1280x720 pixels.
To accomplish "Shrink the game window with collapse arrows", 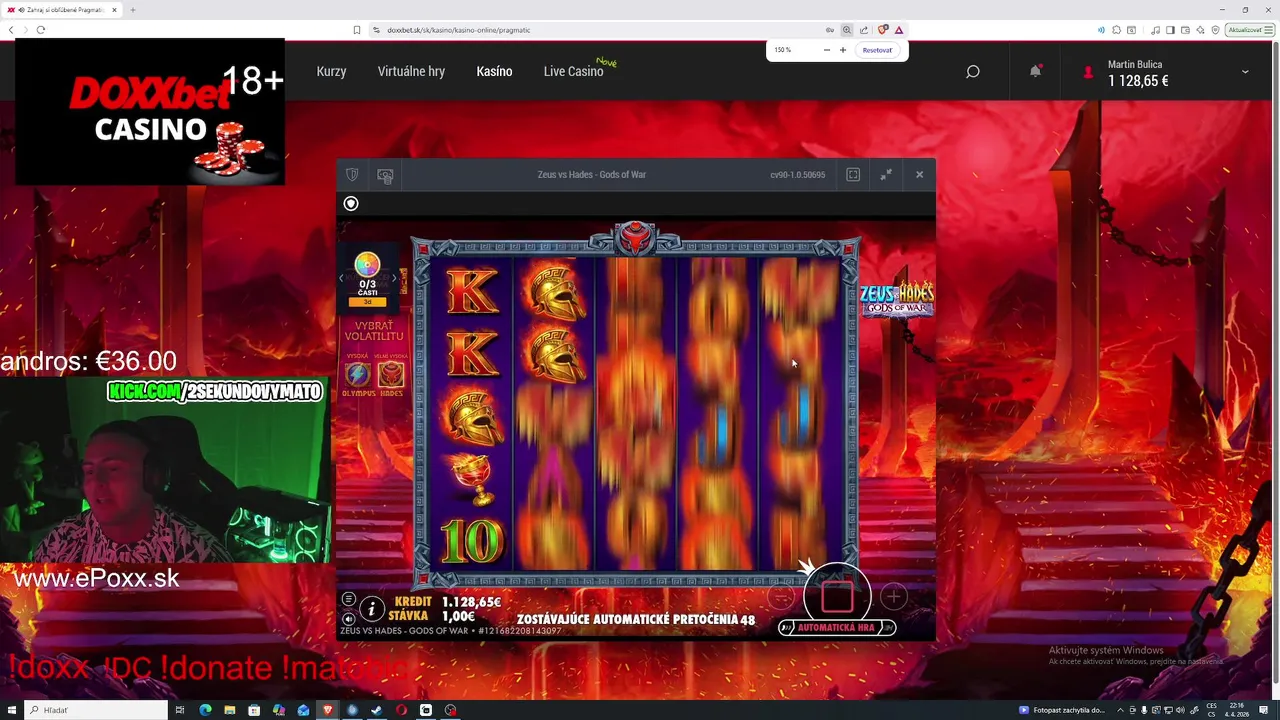I will tap(886, 174).
